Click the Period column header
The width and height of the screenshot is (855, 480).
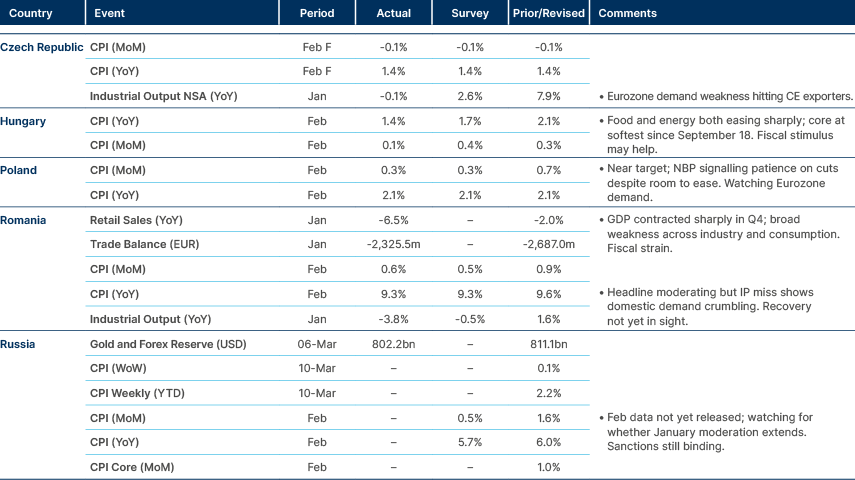coord(317,13)
